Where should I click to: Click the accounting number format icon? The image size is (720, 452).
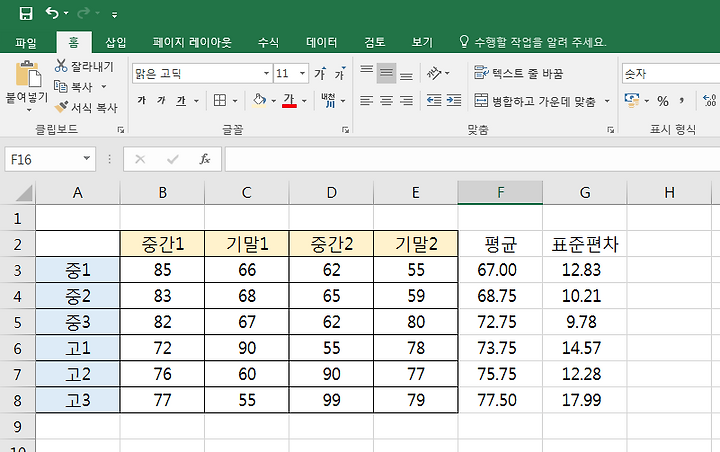click(632, 100)
